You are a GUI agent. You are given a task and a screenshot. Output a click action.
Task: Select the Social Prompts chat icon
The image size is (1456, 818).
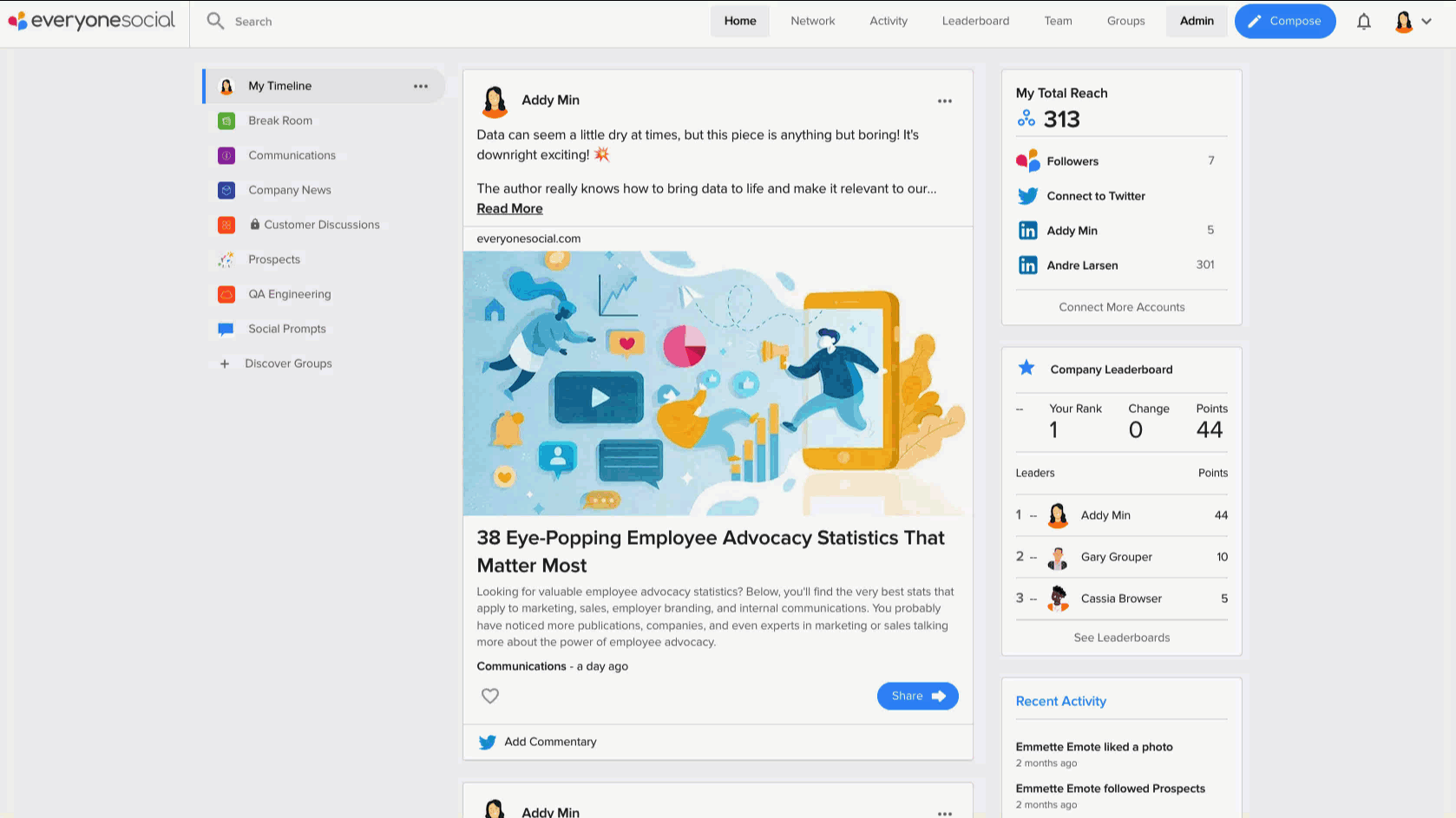click(x=226, y=329)
